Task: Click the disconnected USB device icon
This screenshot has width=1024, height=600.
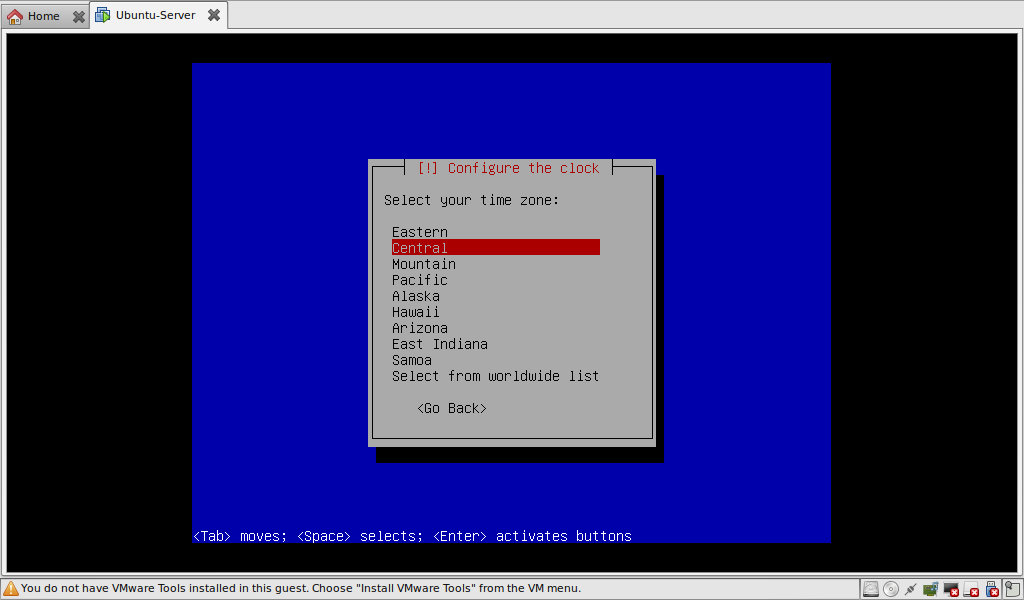Action: [x=992, y=589]
